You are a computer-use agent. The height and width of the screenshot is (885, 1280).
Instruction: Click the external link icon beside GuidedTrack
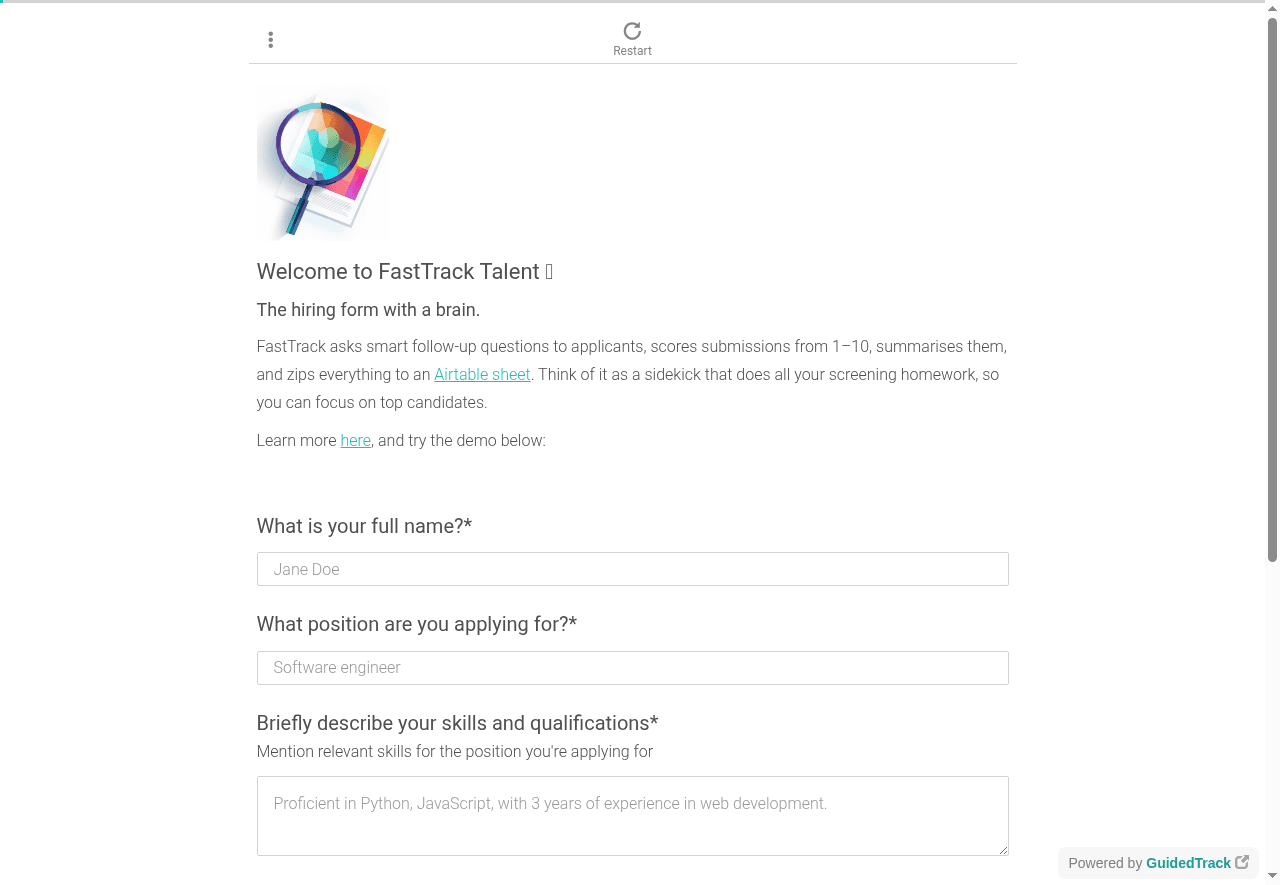pos(1242,862)
